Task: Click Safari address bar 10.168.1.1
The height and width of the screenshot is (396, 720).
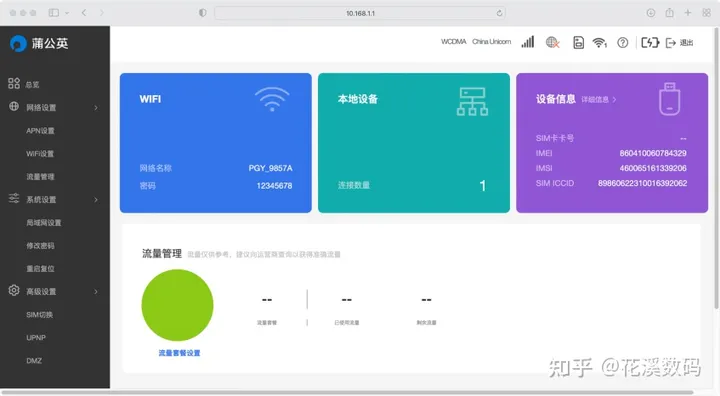Action: (360, 13)
